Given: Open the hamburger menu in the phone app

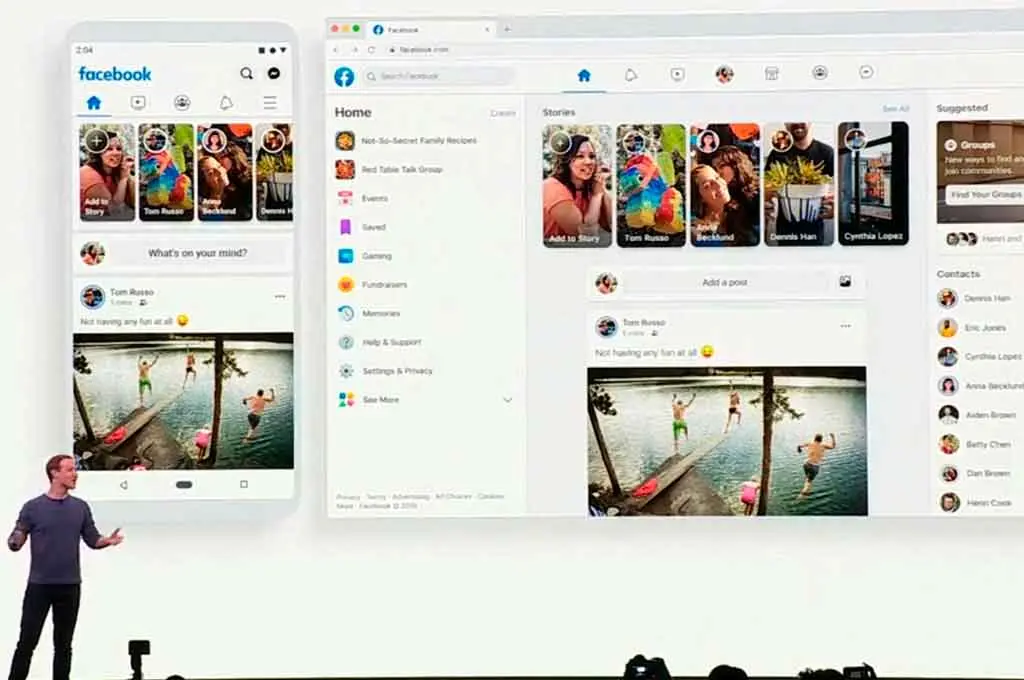Looking at the screenshot, I should [x=270, y=103].
